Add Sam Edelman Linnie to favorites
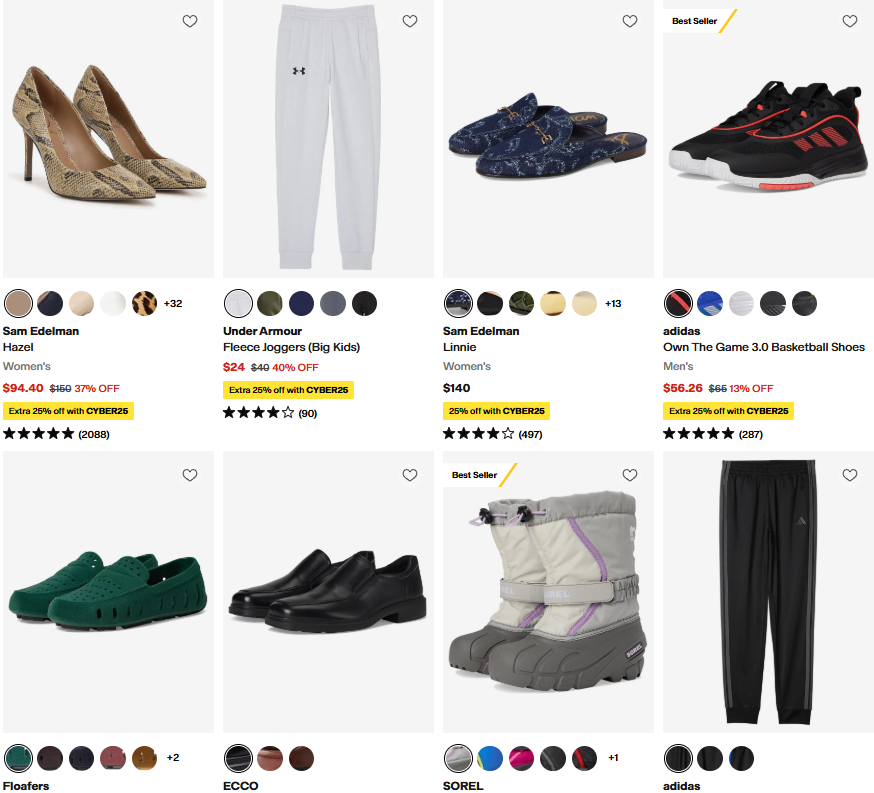 coord(630,21)
